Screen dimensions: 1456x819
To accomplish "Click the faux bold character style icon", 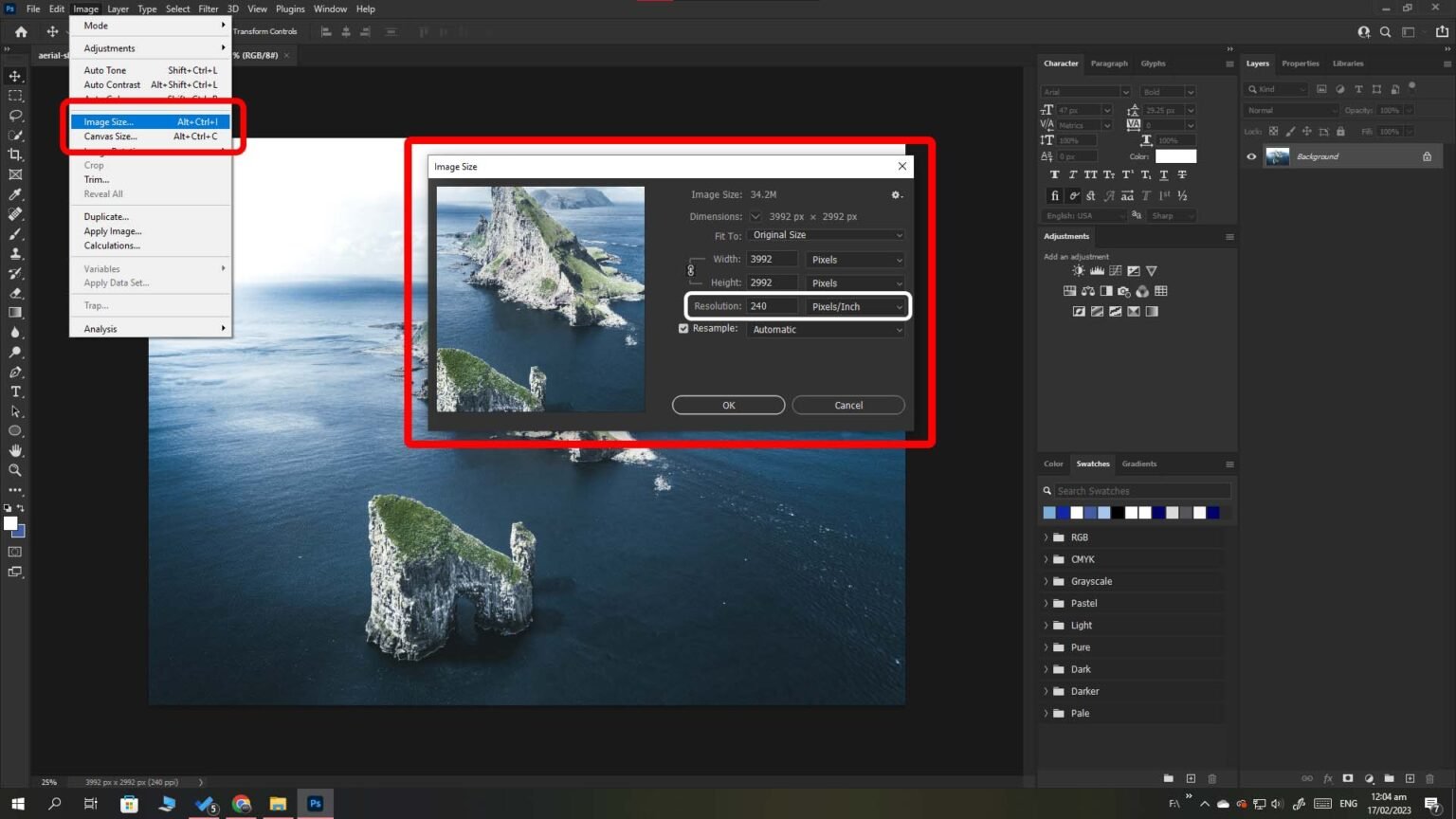I will point(1054,174).
